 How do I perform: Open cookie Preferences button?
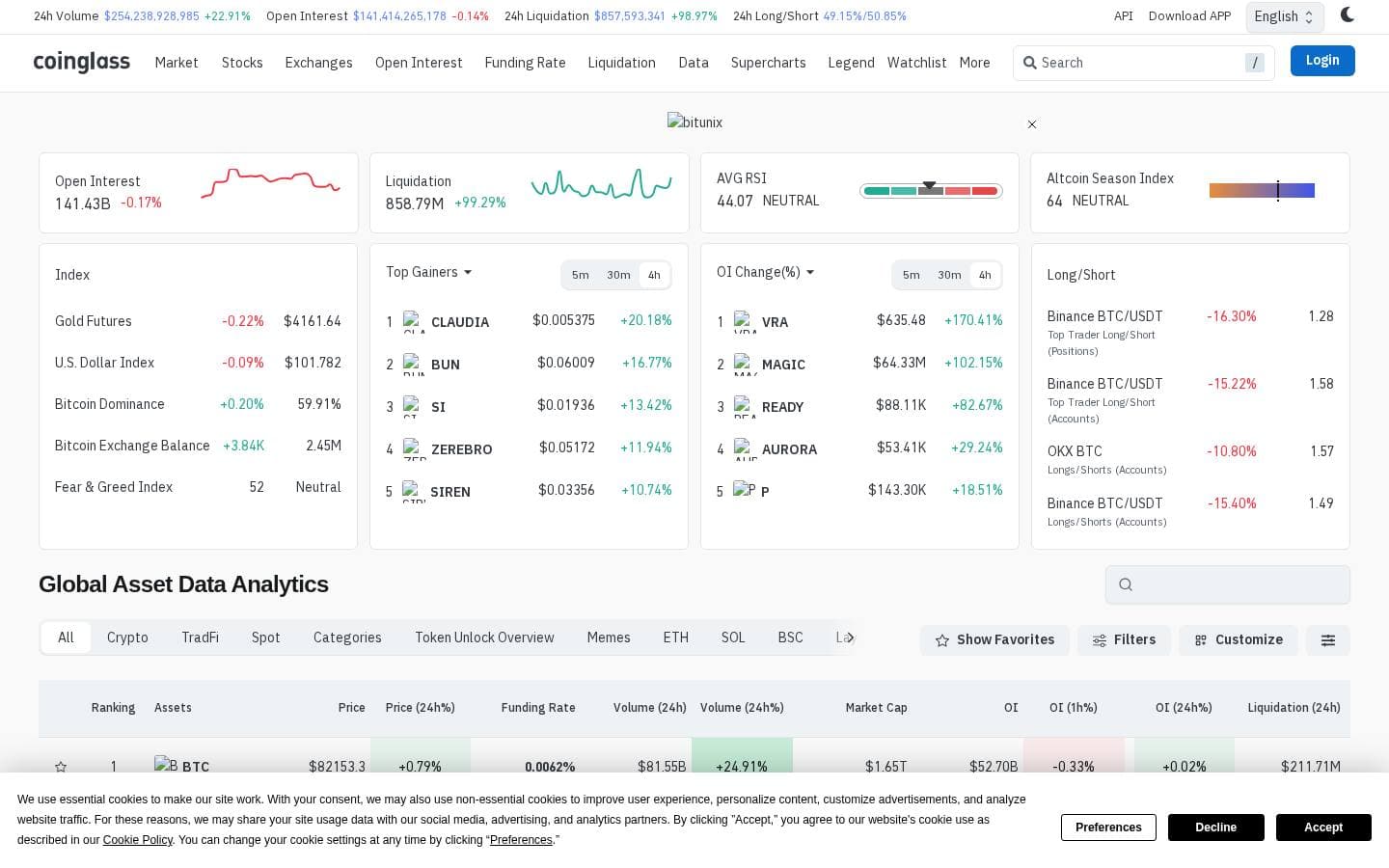click(1108, 827)
